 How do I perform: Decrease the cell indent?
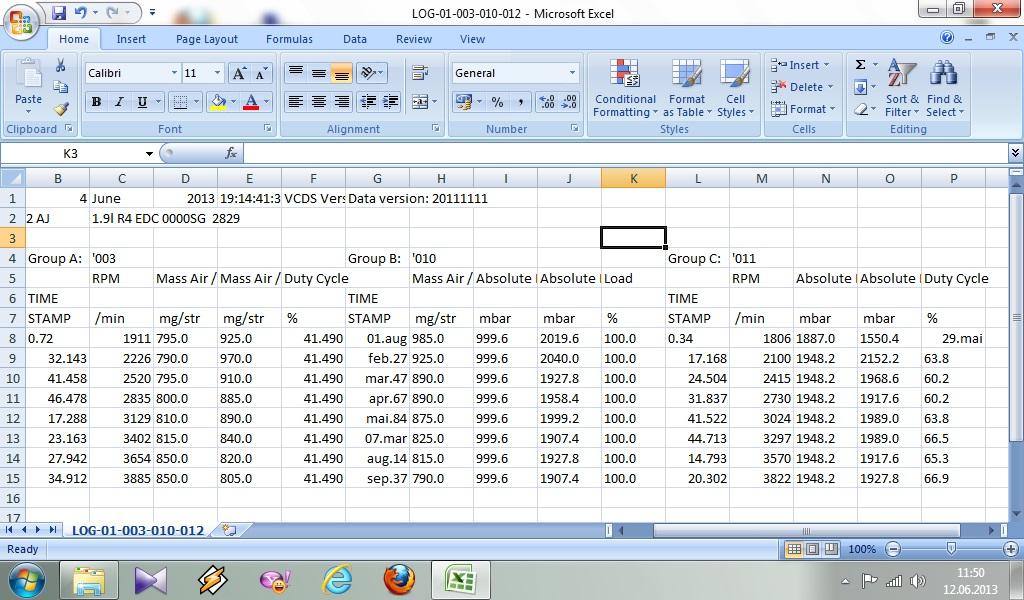click(369, 101)
